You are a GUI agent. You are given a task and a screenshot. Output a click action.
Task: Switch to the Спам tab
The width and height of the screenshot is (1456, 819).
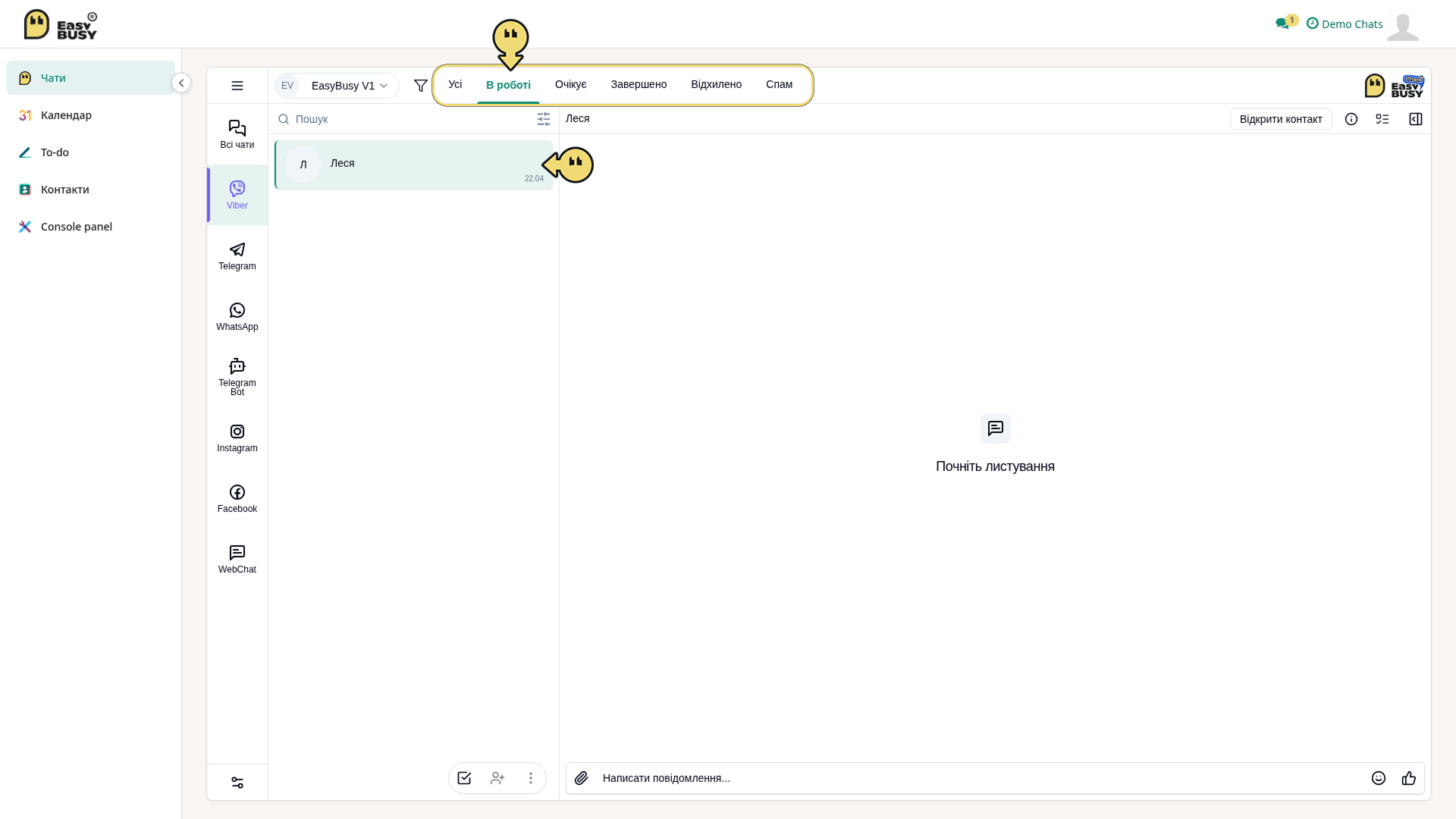(x=780, y=84)
